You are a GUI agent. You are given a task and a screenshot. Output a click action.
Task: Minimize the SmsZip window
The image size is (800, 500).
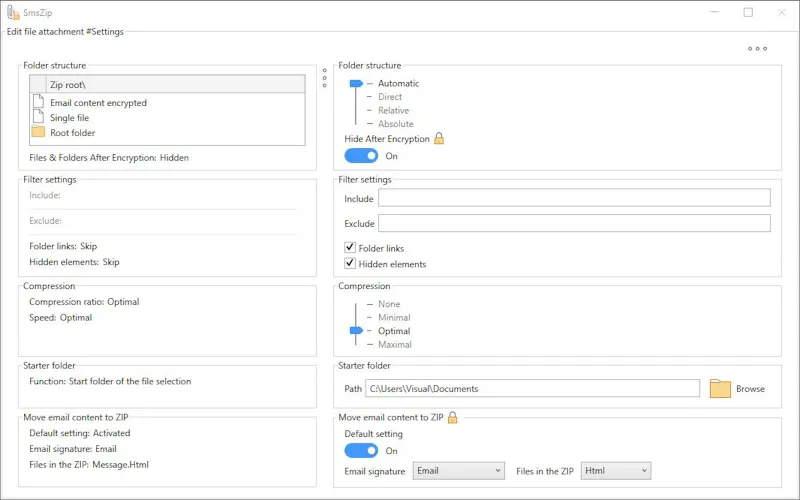pos(714,12)
